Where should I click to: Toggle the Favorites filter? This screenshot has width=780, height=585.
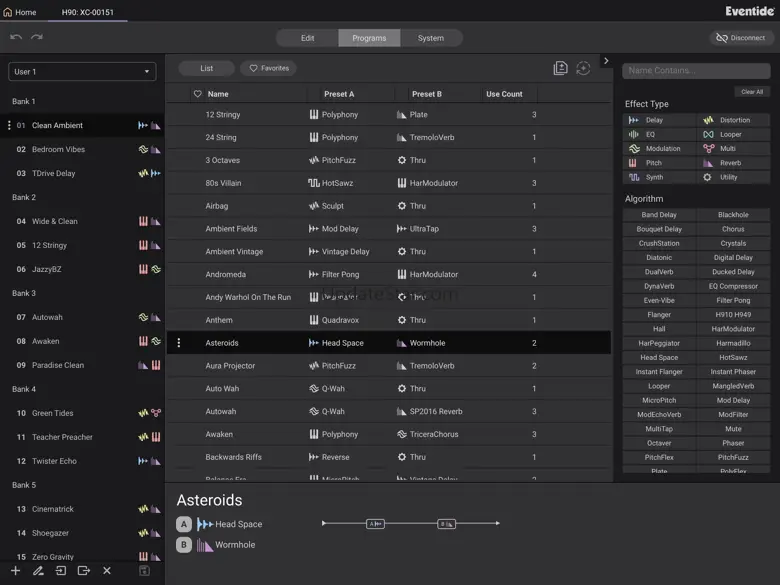click(x=268, y=68)
